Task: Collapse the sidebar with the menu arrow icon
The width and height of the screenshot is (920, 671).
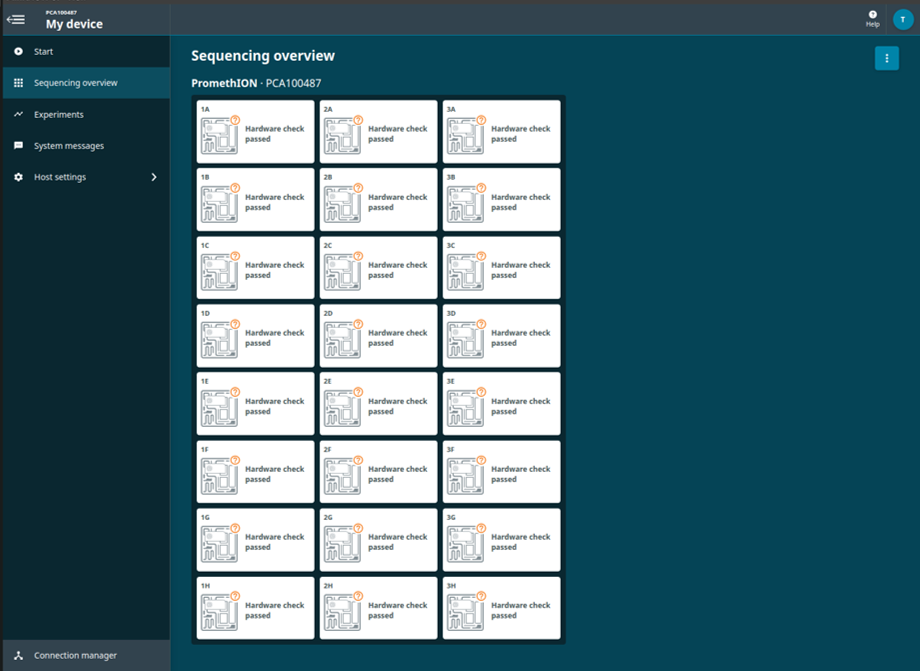Action: click(x=16, y=20)
